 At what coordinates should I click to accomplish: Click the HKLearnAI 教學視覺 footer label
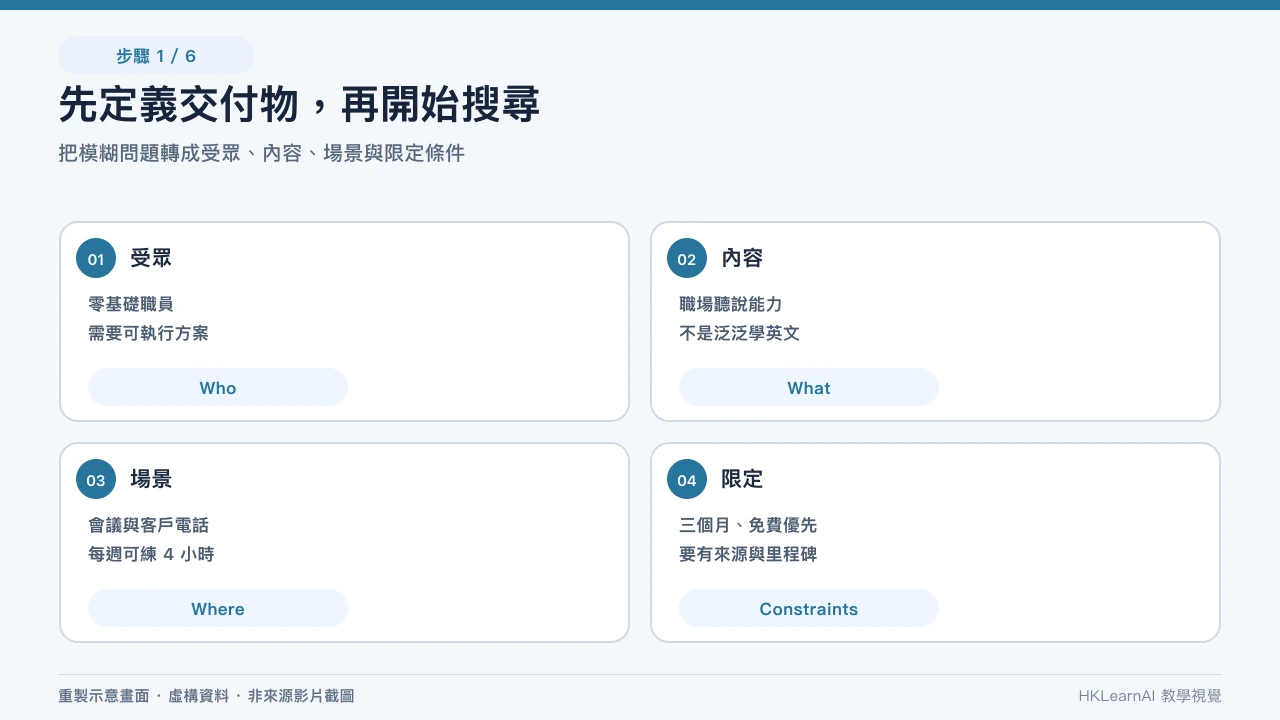pos(1150,696)
